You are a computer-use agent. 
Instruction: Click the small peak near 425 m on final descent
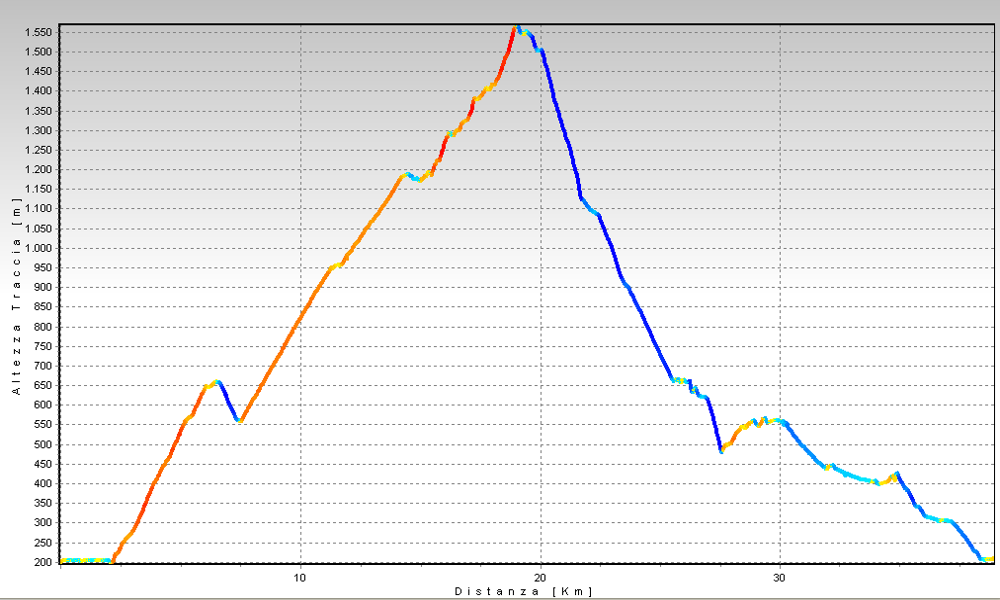point(897,474)
